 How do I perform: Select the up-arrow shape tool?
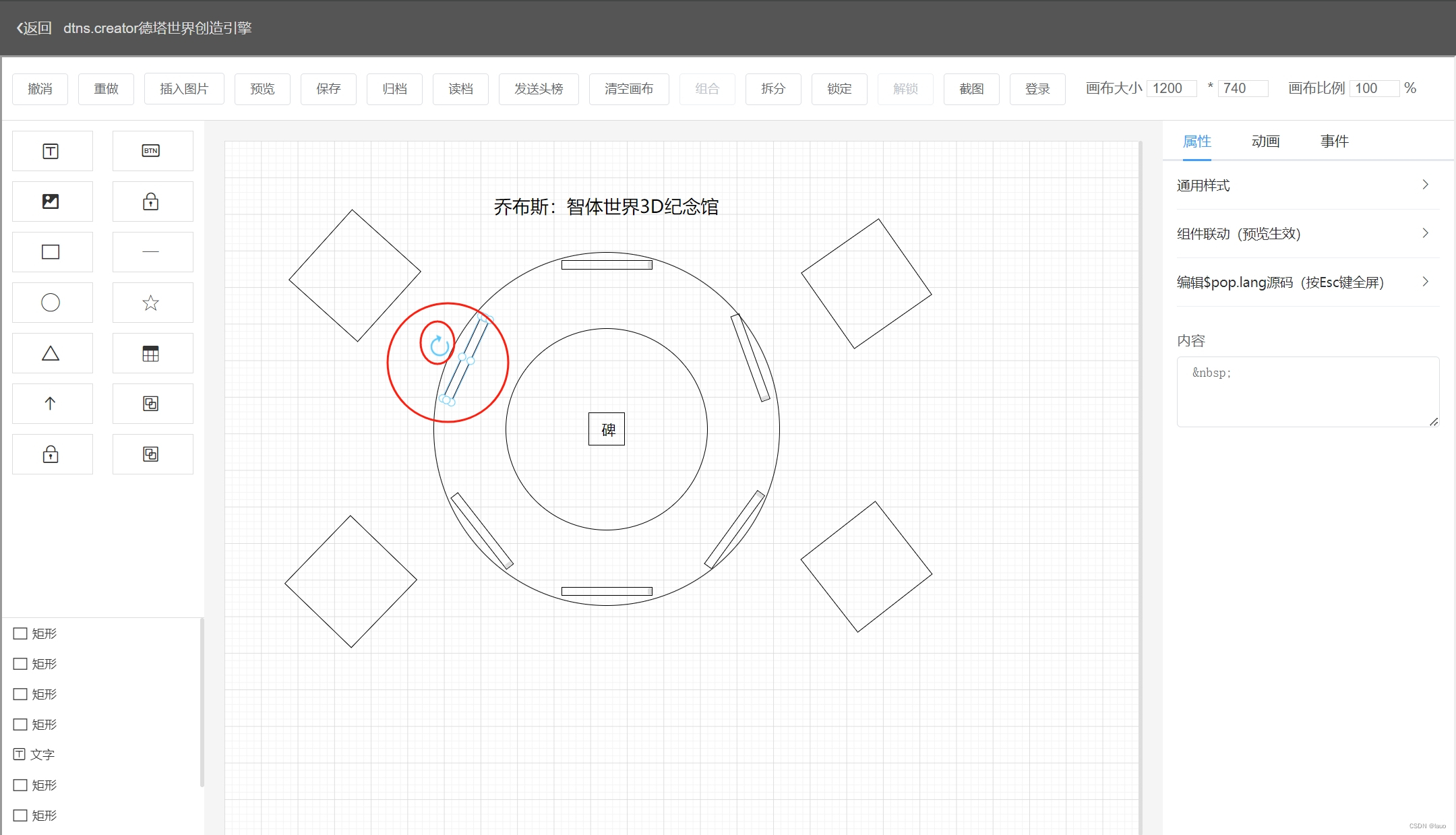pyautogui.click(x=52, y=404)
